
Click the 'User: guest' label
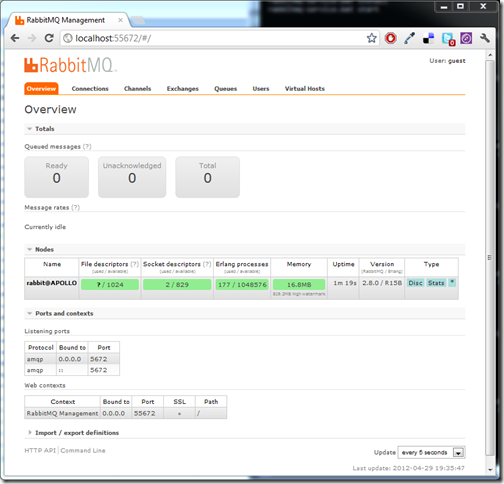[x=447, y=61]
